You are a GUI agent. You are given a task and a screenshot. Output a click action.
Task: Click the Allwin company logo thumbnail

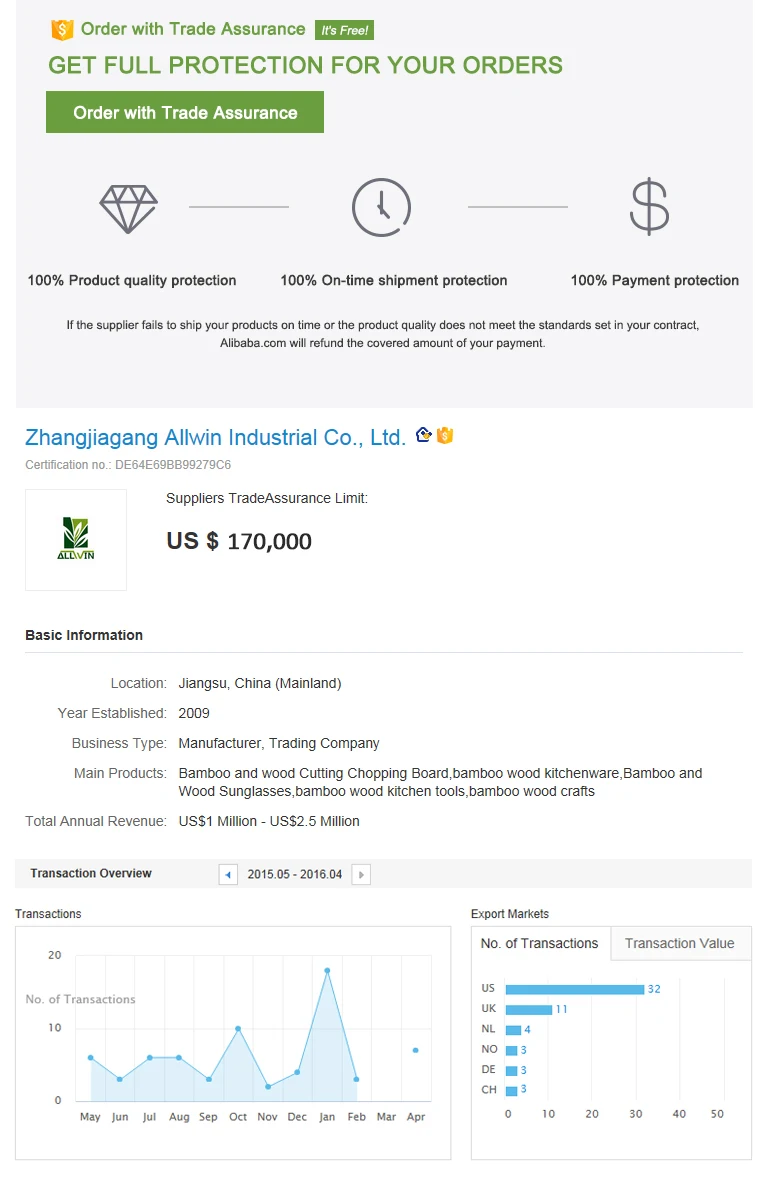coord(76,539)
